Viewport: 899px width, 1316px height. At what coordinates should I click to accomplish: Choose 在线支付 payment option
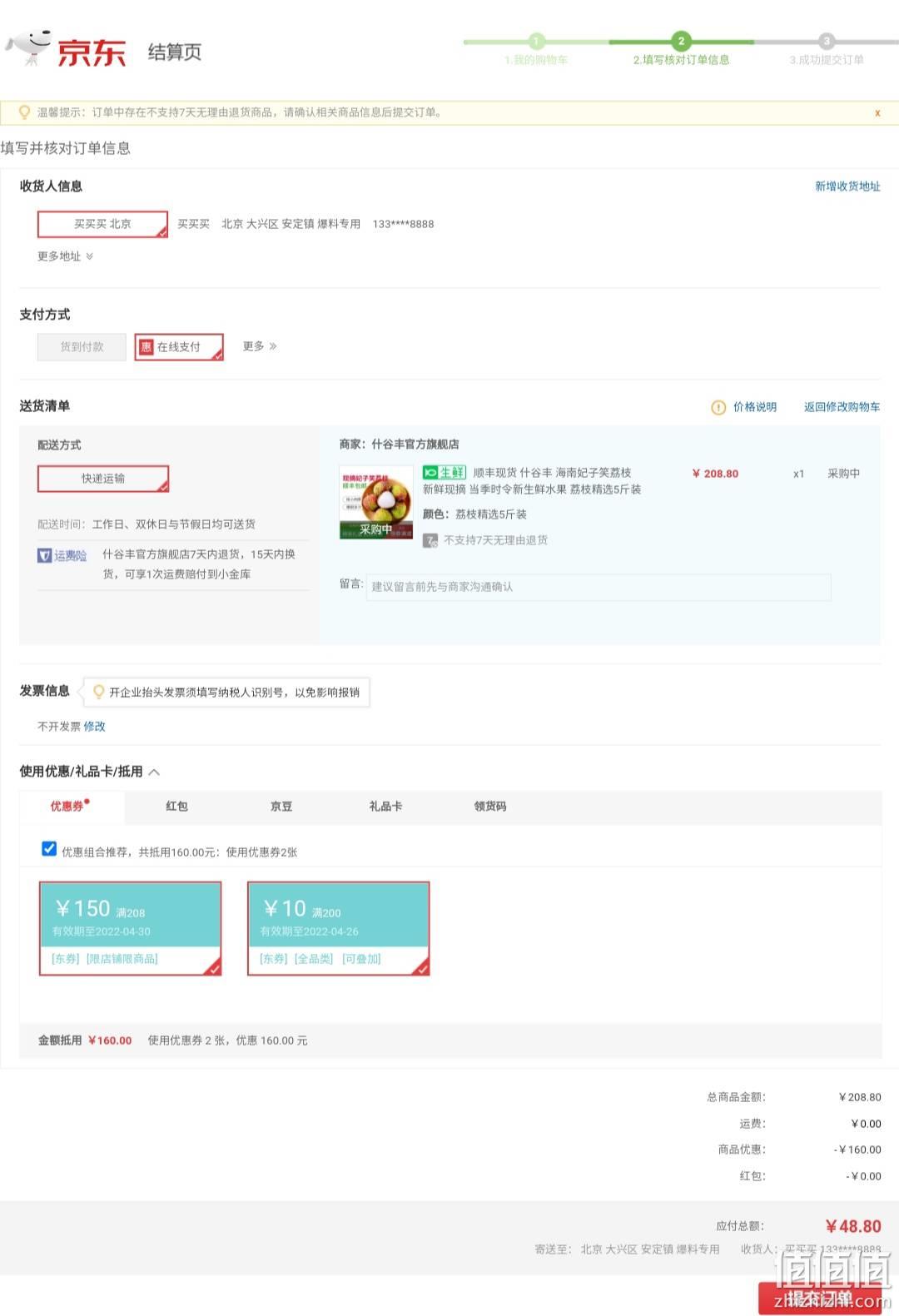[x=179, y=347]
